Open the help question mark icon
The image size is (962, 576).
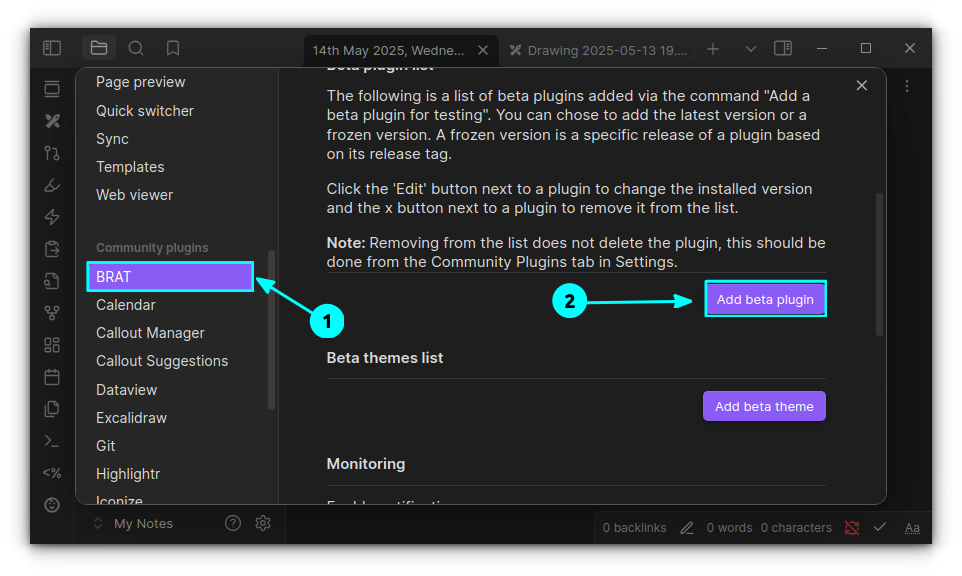233,523
